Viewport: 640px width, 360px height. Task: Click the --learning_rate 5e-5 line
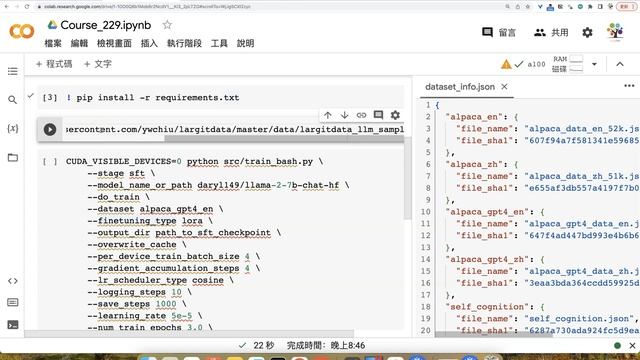coord(144,316)
